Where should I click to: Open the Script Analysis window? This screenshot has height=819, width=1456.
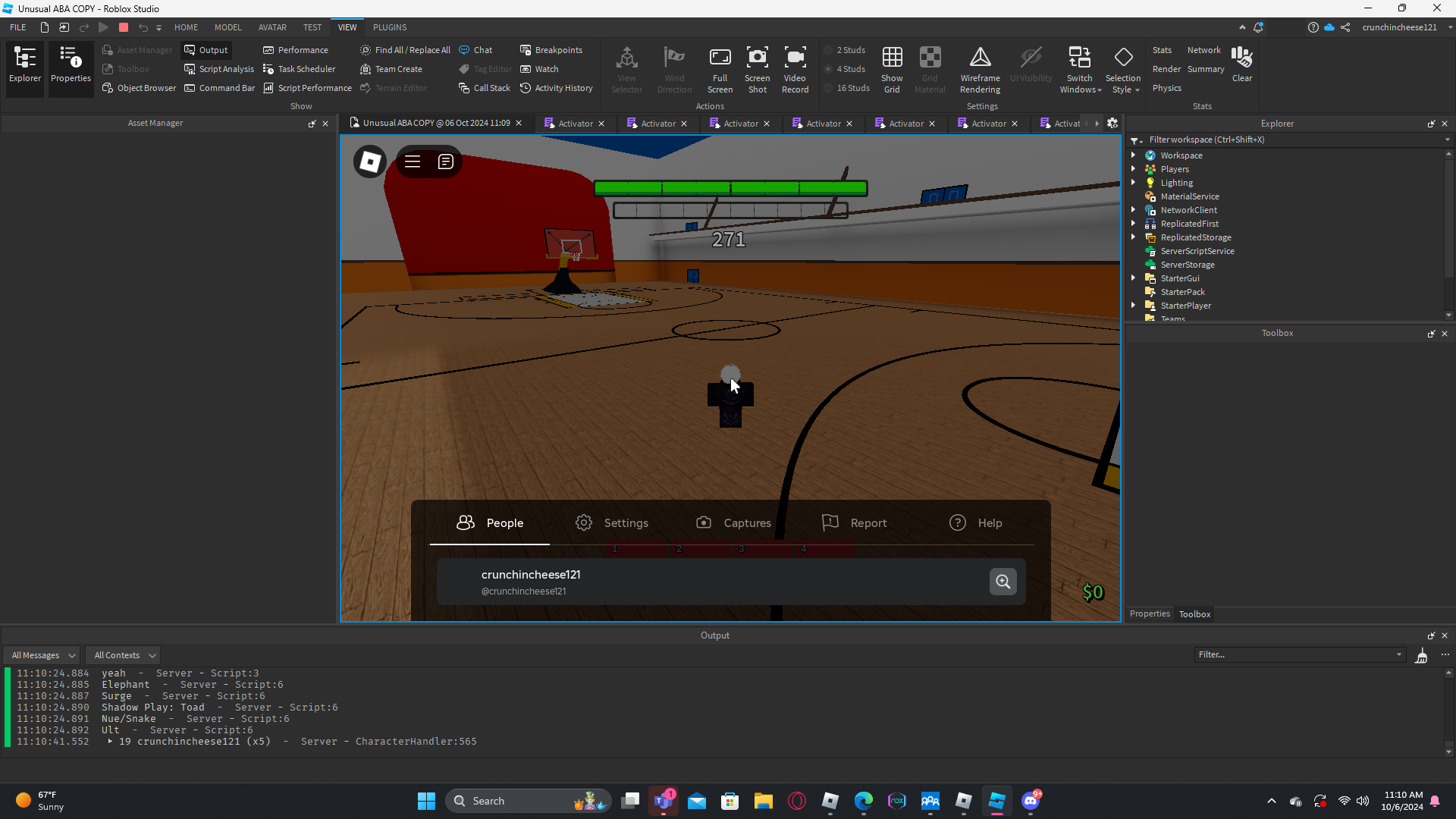[219, 69]
